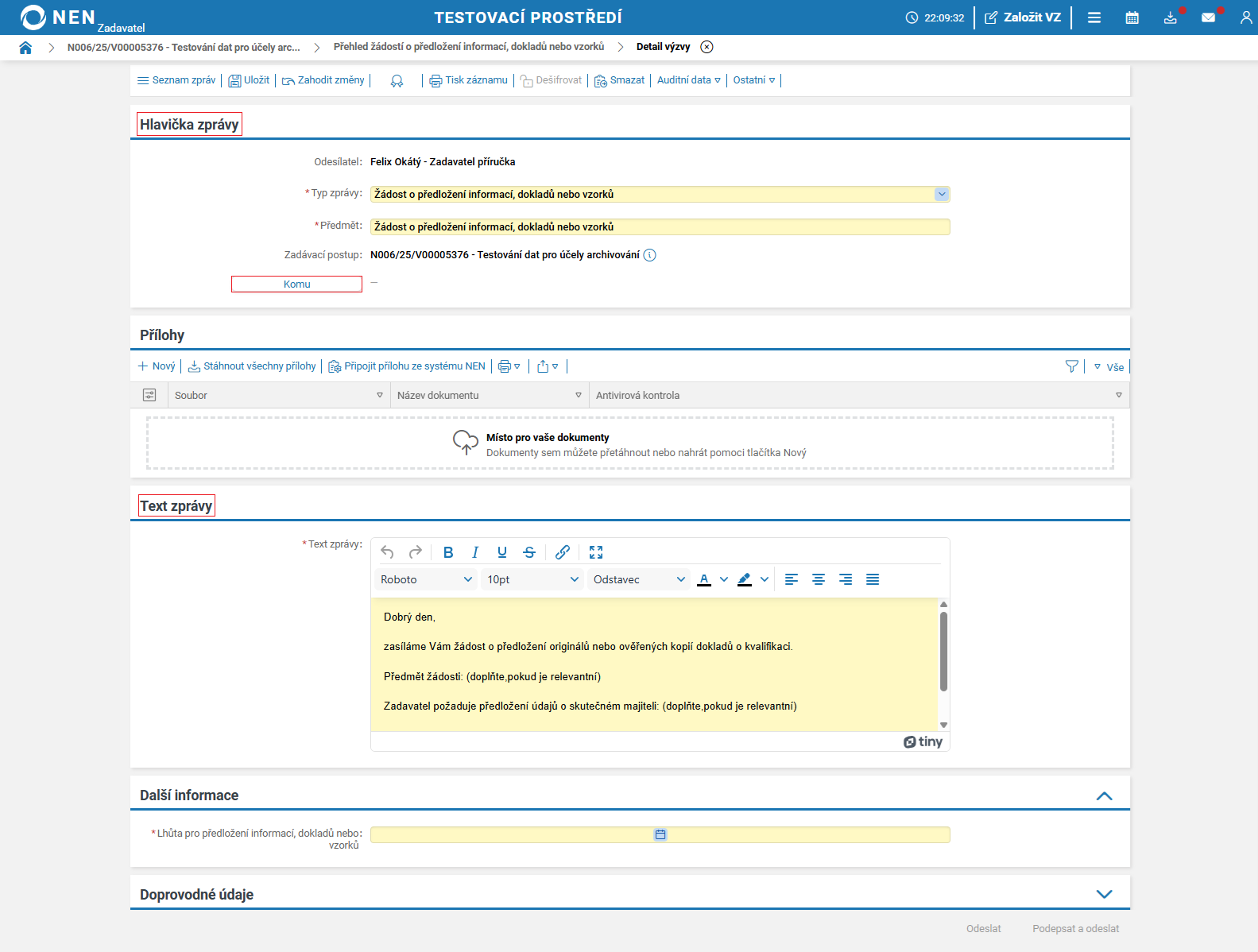Click the home icon in breadcrumb

[x=25, y=48]
